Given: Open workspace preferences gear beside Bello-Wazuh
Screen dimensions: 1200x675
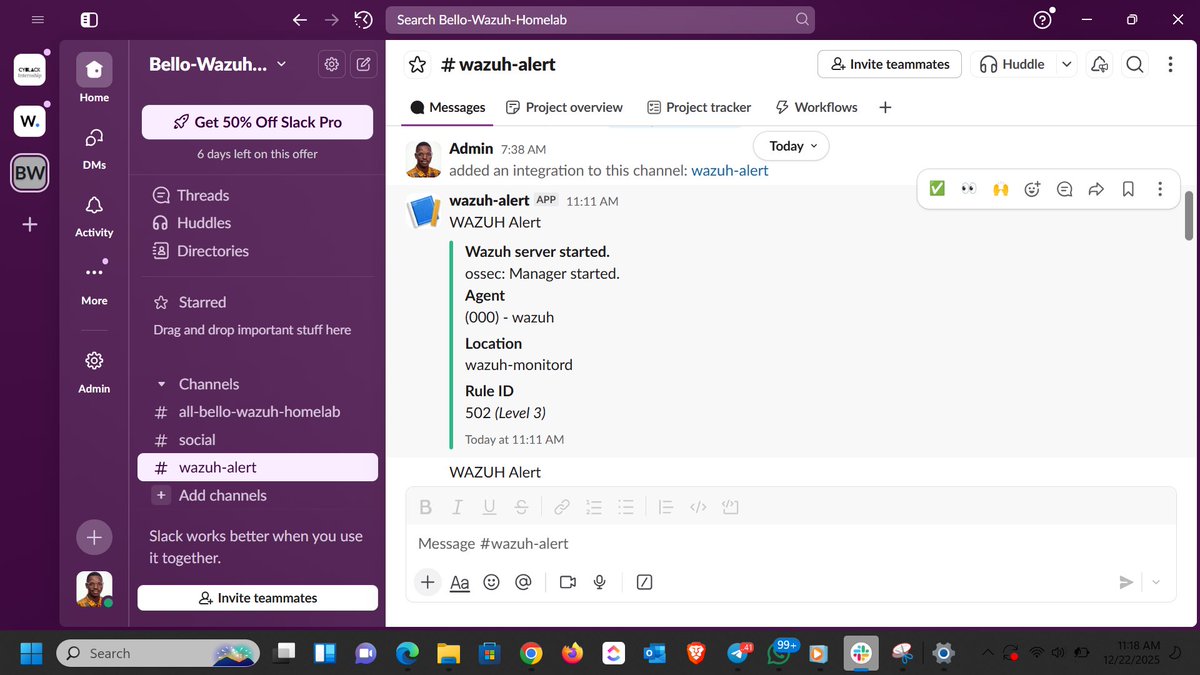Looking at the screenshot, I should click(331, 64).
